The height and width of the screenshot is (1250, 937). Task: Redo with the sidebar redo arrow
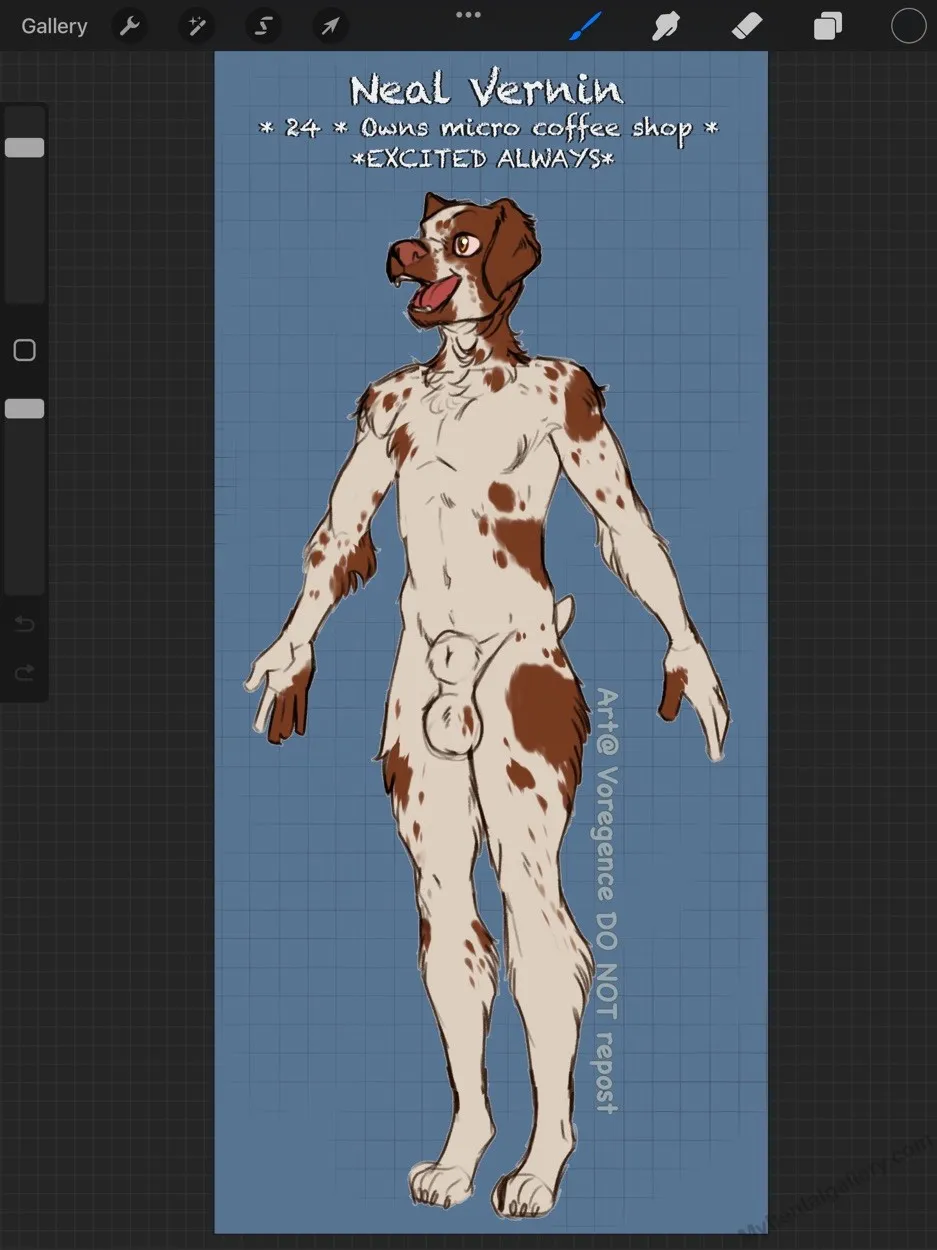[x=24, y=673]
